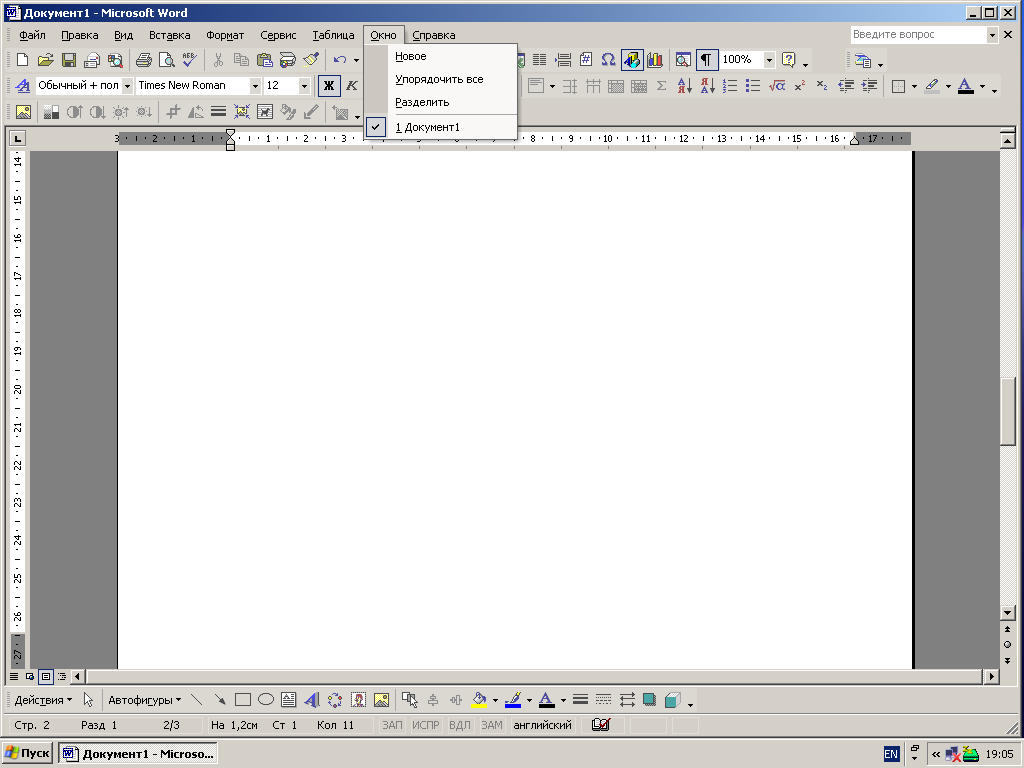Create a new blank document icon

click(x=22, y=60)
